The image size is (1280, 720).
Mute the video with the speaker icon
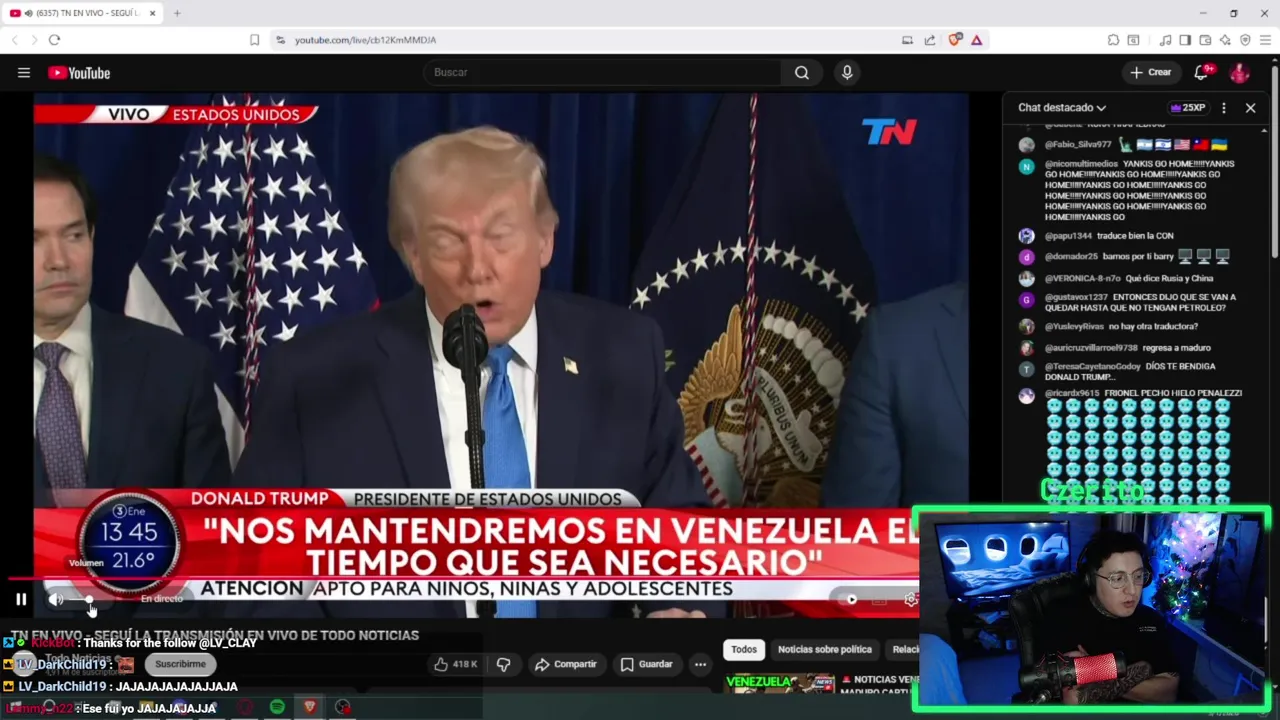click(56, 599)
